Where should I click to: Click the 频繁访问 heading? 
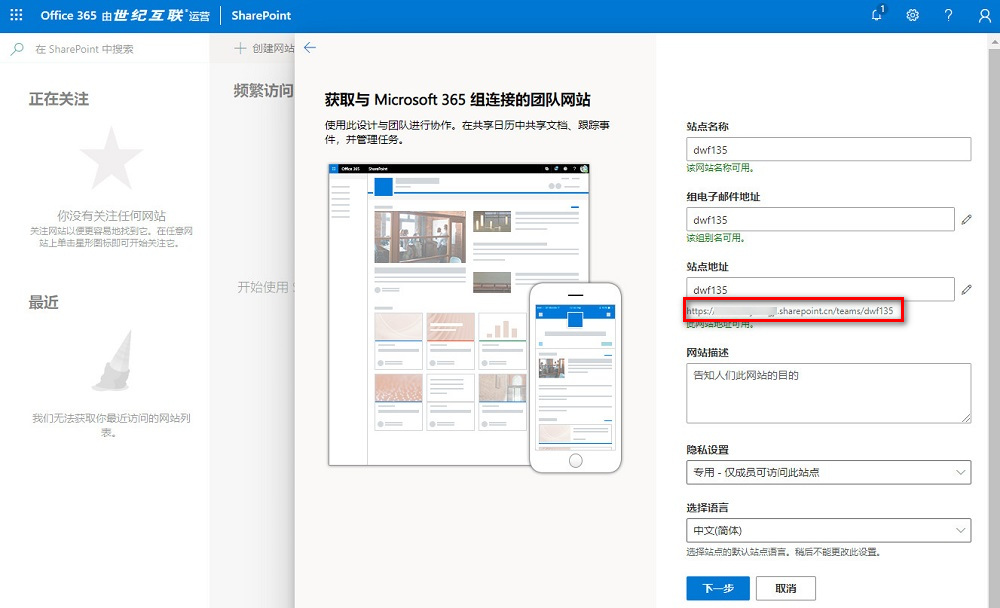click(x=263, y=91)
